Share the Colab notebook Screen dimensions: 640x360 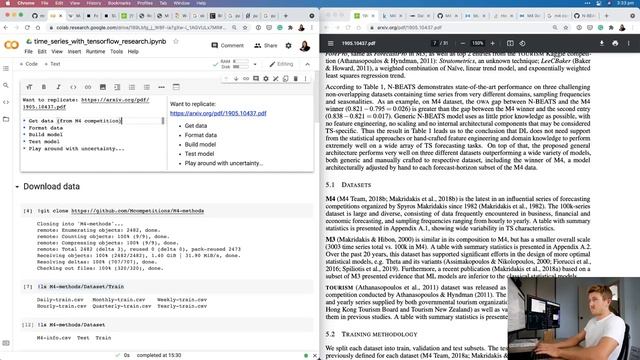tap(266, 45)
